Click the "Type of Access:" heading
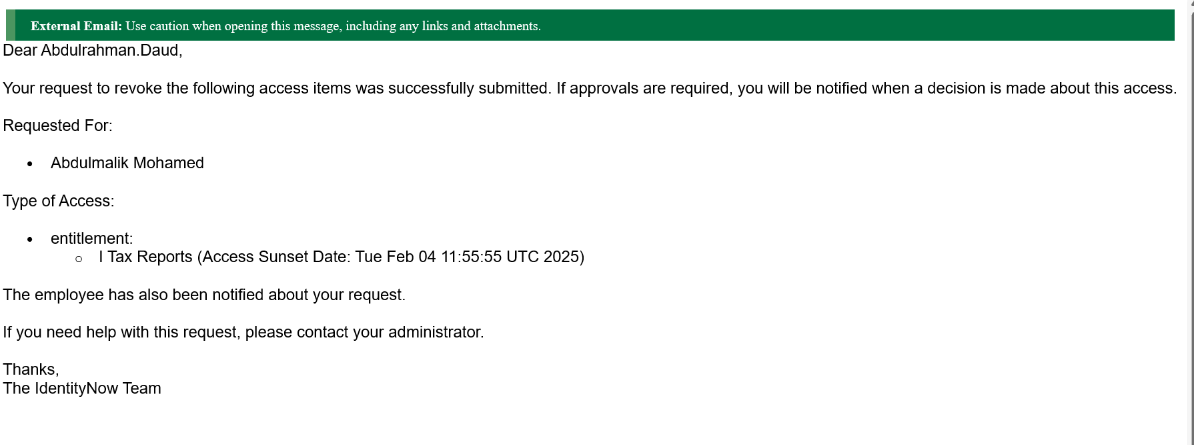This screenshot has height=445, width=1194. tap(59, 201)
